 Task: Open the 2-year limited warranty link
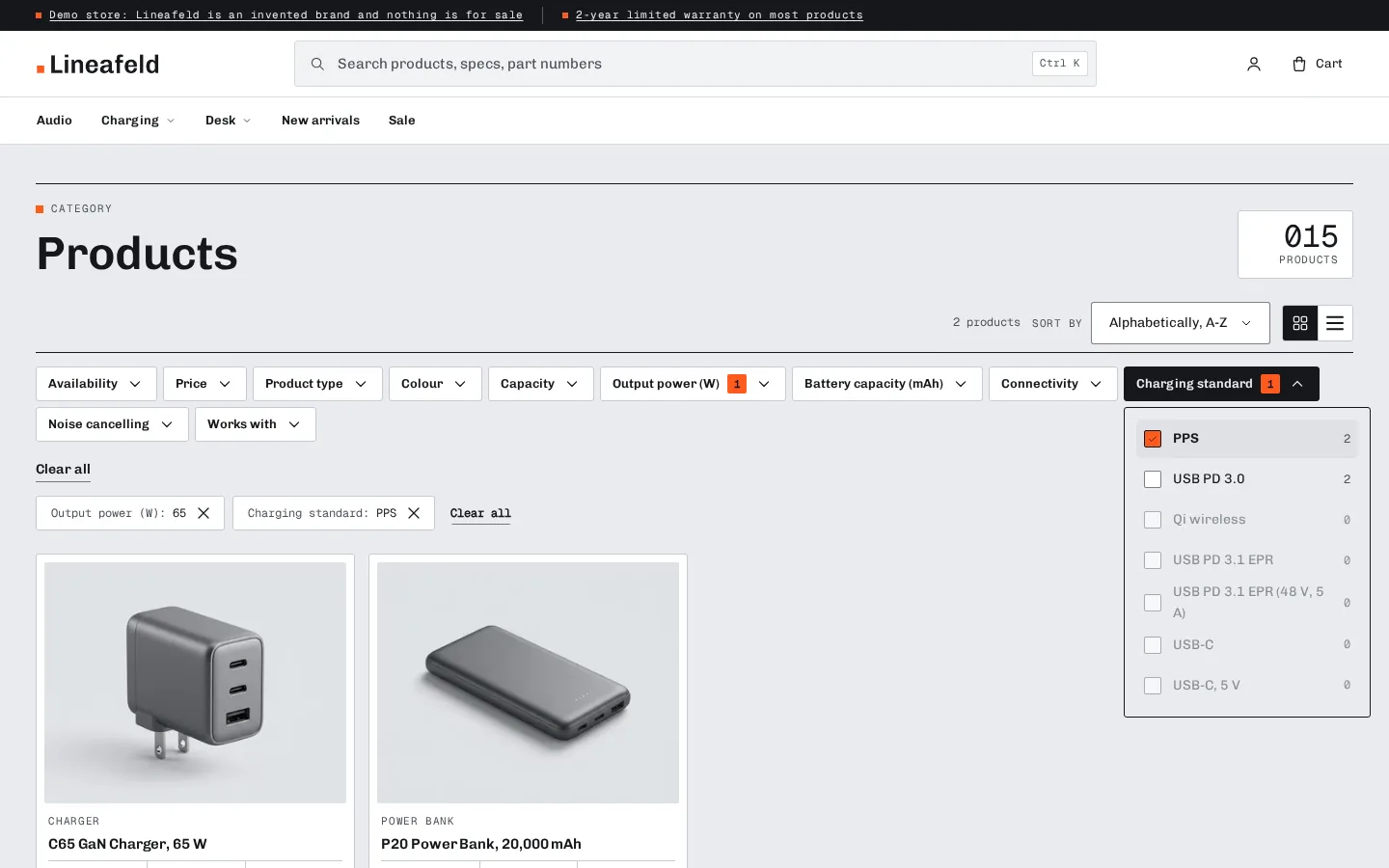point(720,15)
